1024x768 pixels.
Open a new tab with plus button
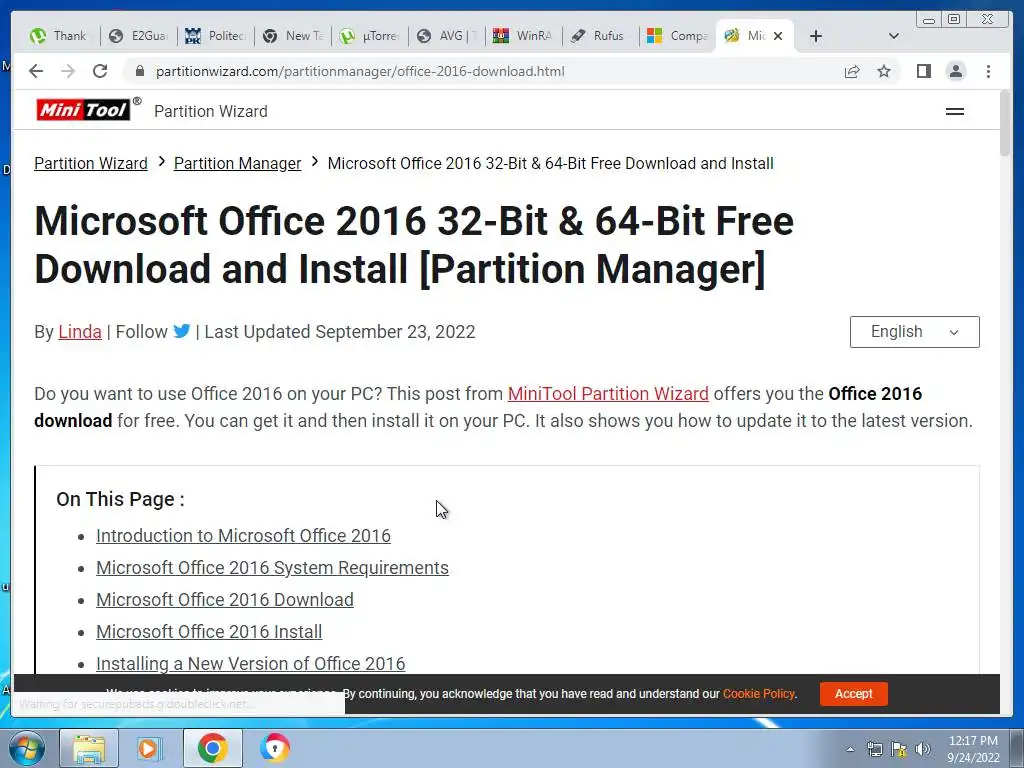click(x=816, y=36)
